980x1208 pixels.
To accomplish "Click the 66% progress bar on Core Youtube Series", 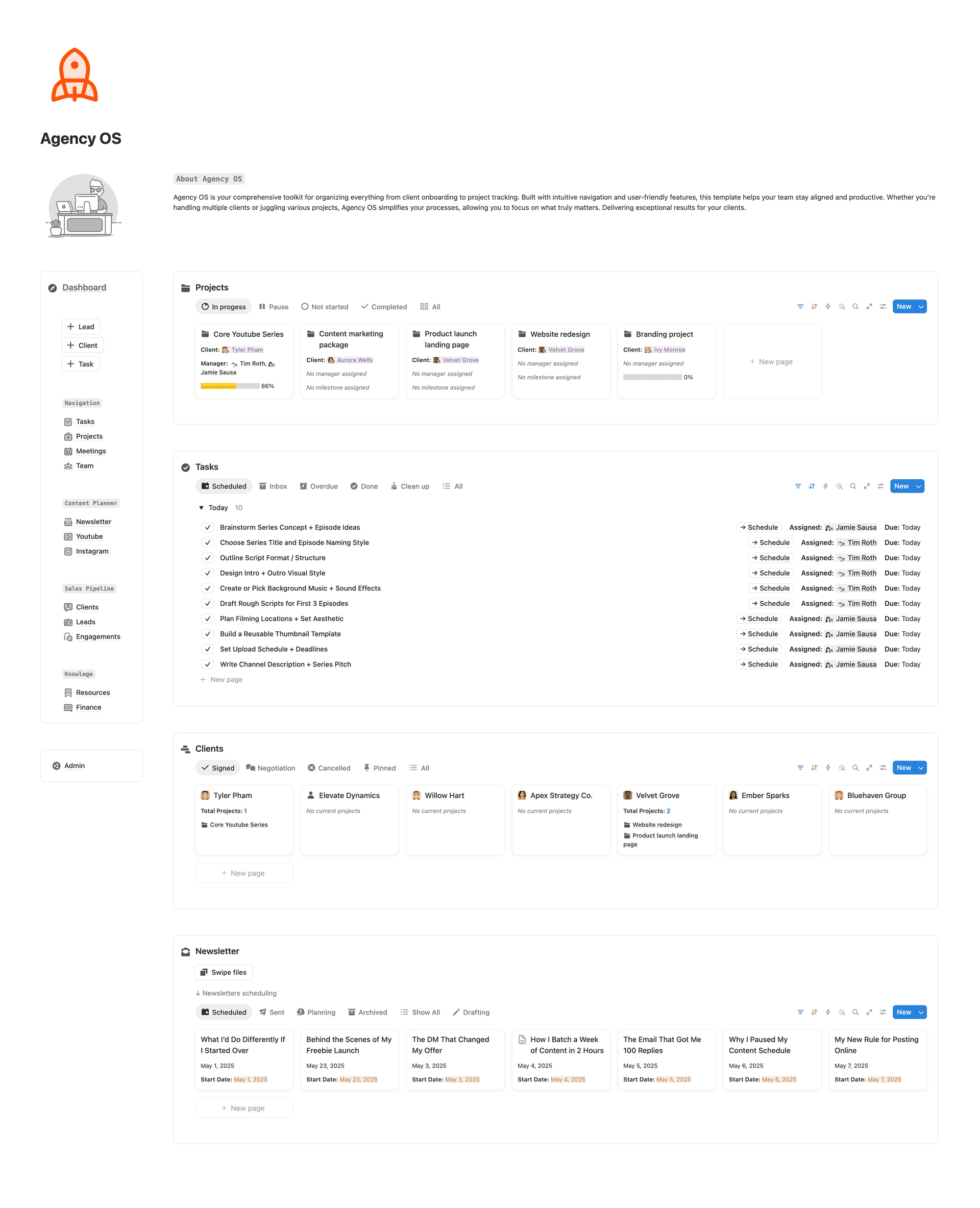I will pos(230,386).
